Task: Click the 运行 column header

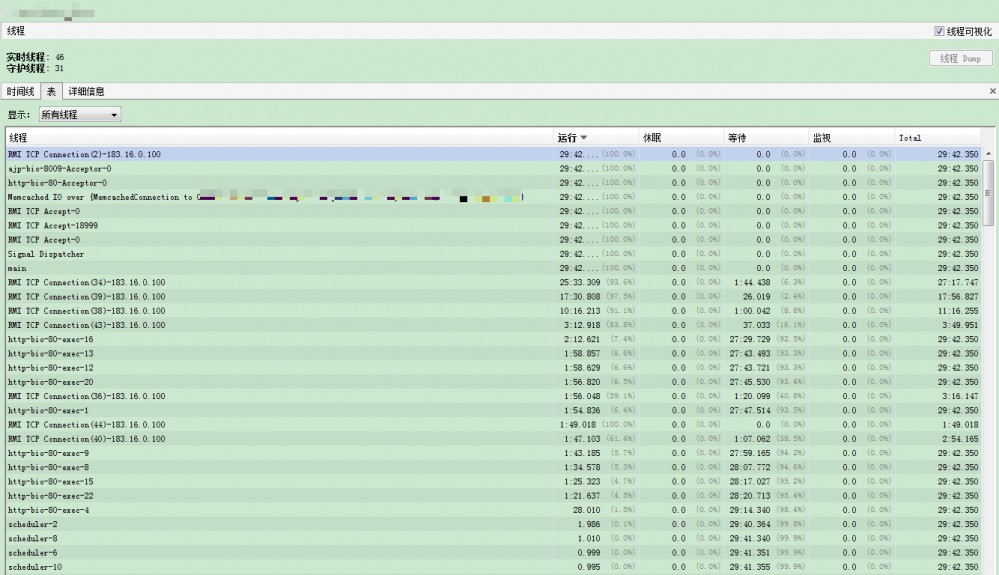Action: click(596, 138)
